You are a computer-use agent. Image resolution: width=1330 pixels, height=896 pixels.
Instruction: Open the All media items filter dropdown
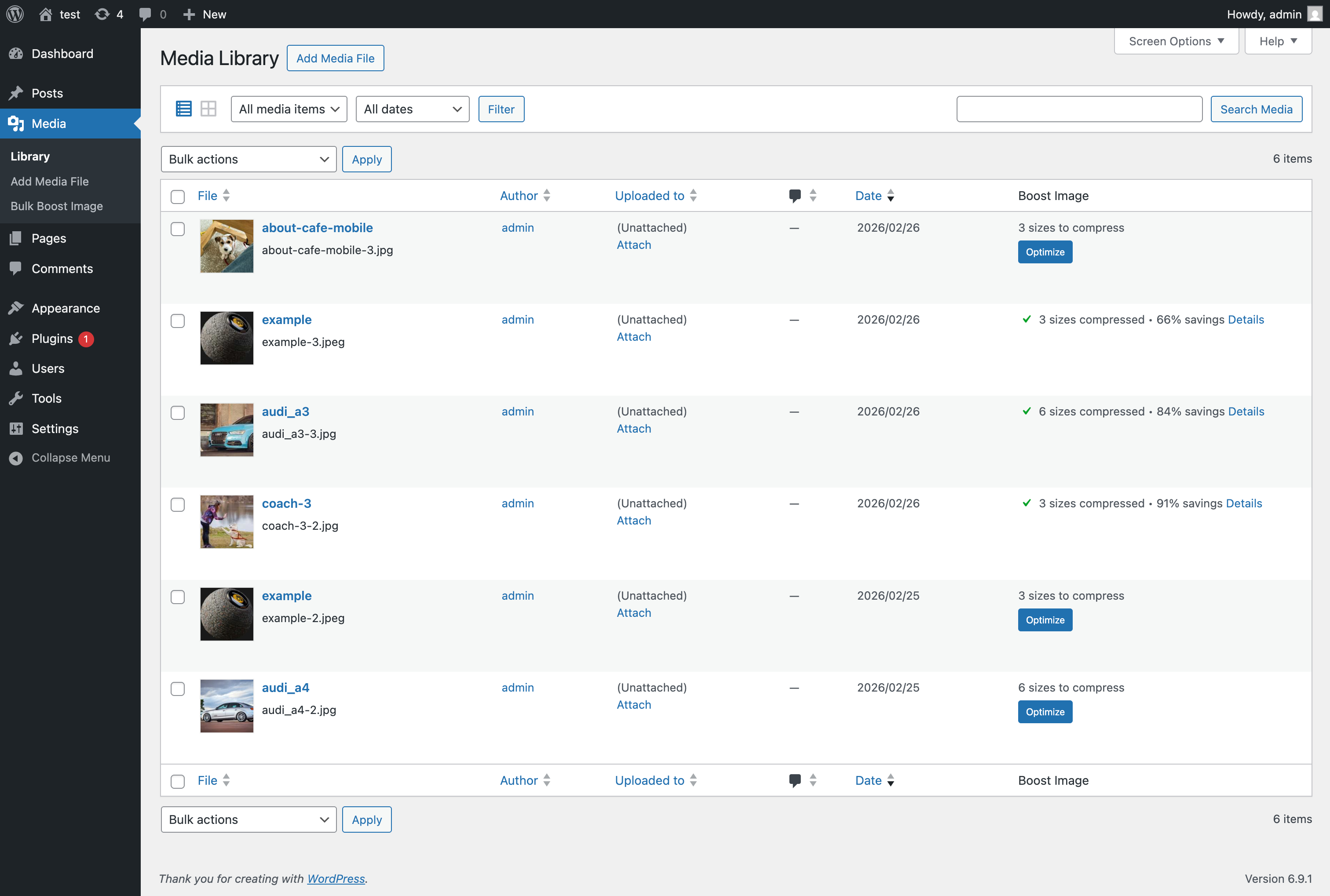289,109
